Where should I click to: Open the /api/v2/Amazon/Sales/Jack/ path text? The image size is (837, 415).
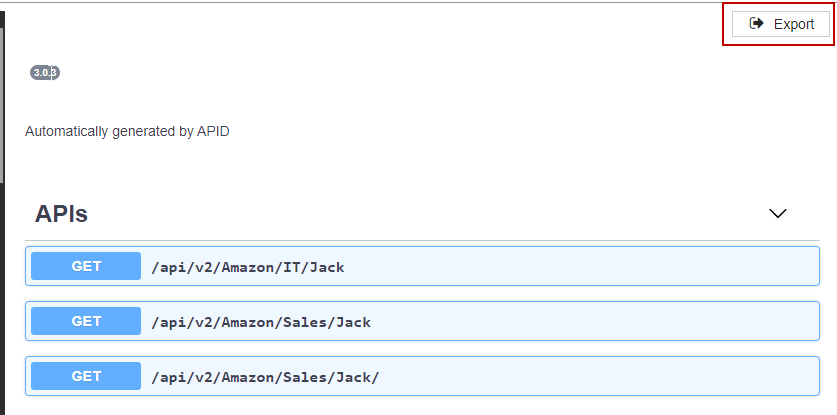(265, 377)
